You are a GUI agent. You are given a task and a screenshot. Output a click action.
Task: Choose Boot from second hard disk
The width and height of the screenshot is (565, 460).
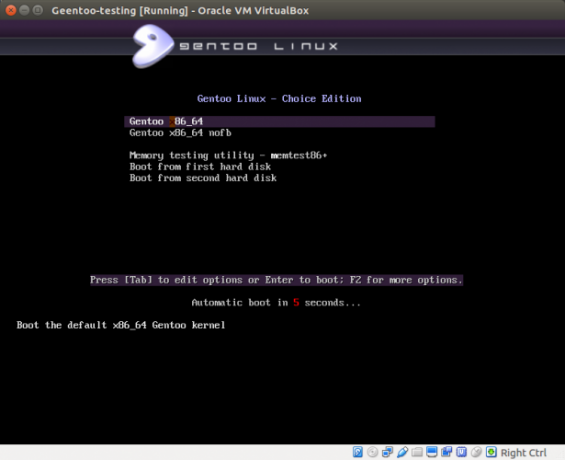pos(203,178)
